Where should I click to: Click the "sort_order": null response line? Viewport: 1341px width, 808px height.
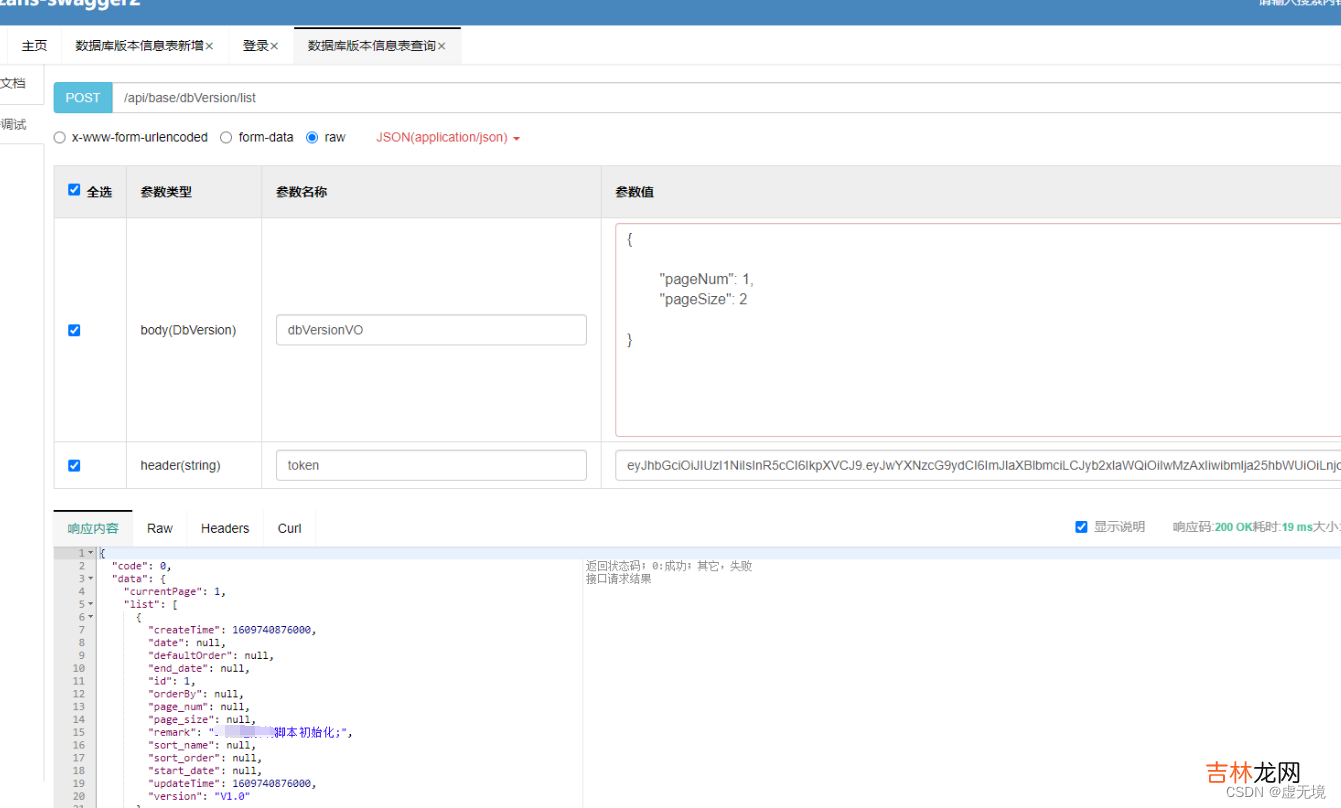point(204,758)
